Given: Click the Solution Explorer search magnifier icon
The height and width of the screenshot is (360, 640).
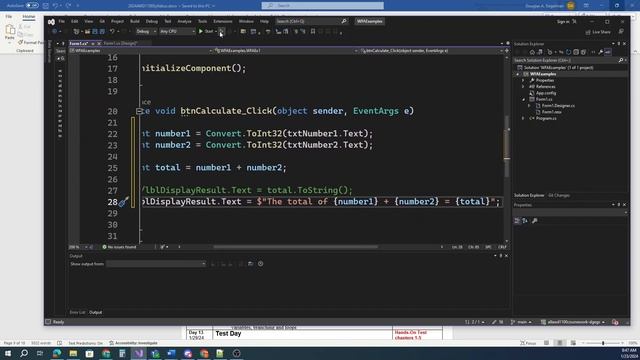Looking at the screenshot, I should [621, 60].
